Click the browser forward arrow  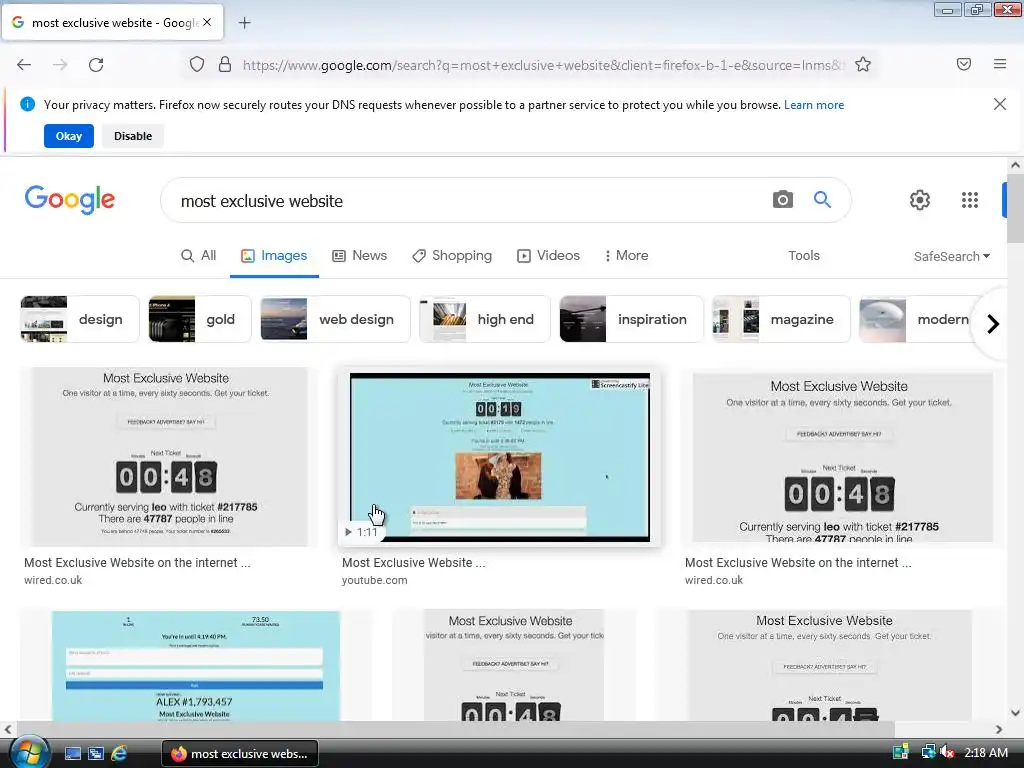[60, 65]
